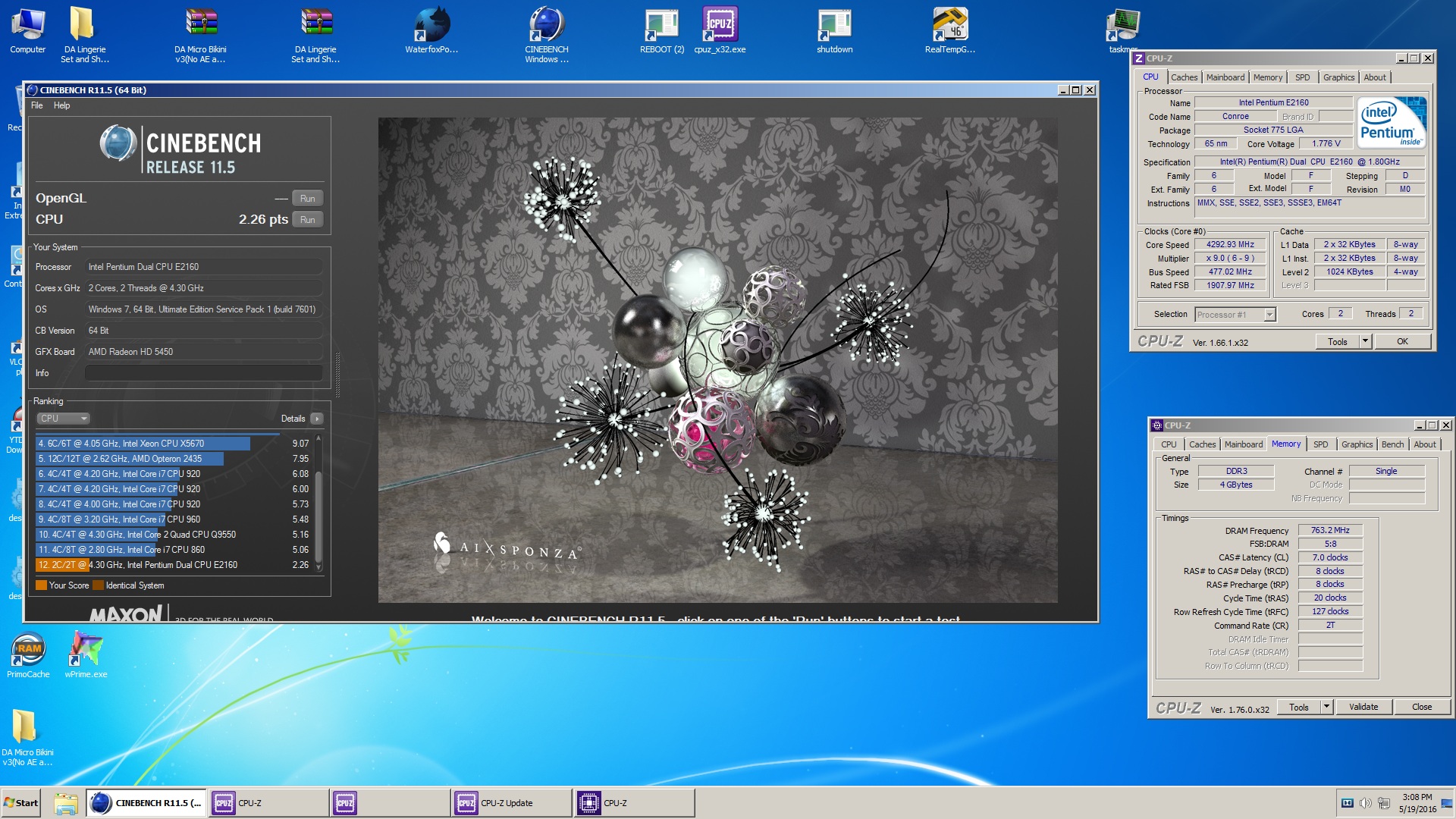Image resolution: width=1456 pixels, height=819 pixels.
Task: Open Tools dropdown arrow in upper CPU-Z
Action: [x=1365, y=342]
